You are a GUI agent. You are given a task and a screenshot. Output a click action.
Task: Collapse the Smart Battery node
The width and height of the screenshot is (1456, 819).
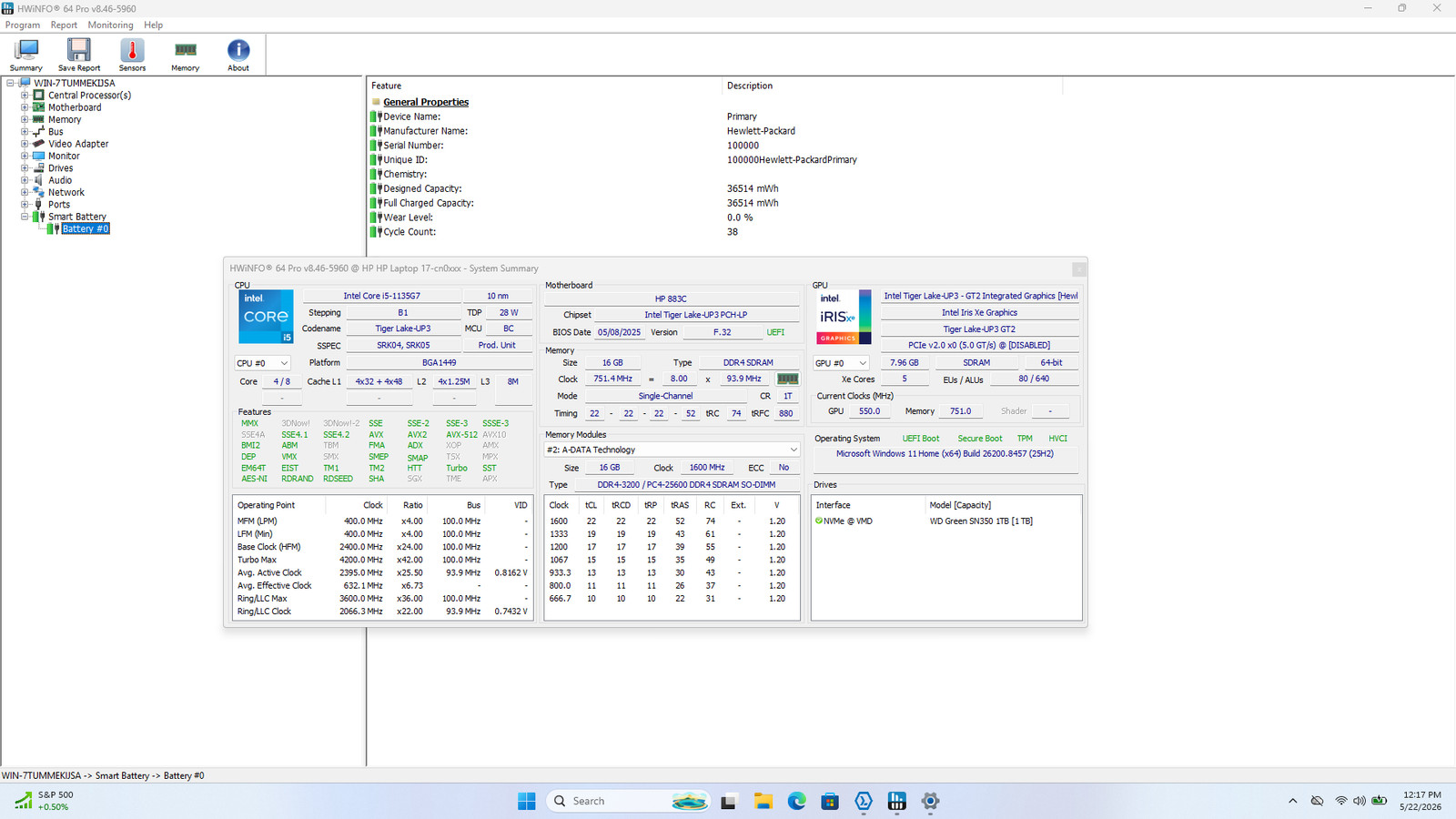click(x=25, y=217)
